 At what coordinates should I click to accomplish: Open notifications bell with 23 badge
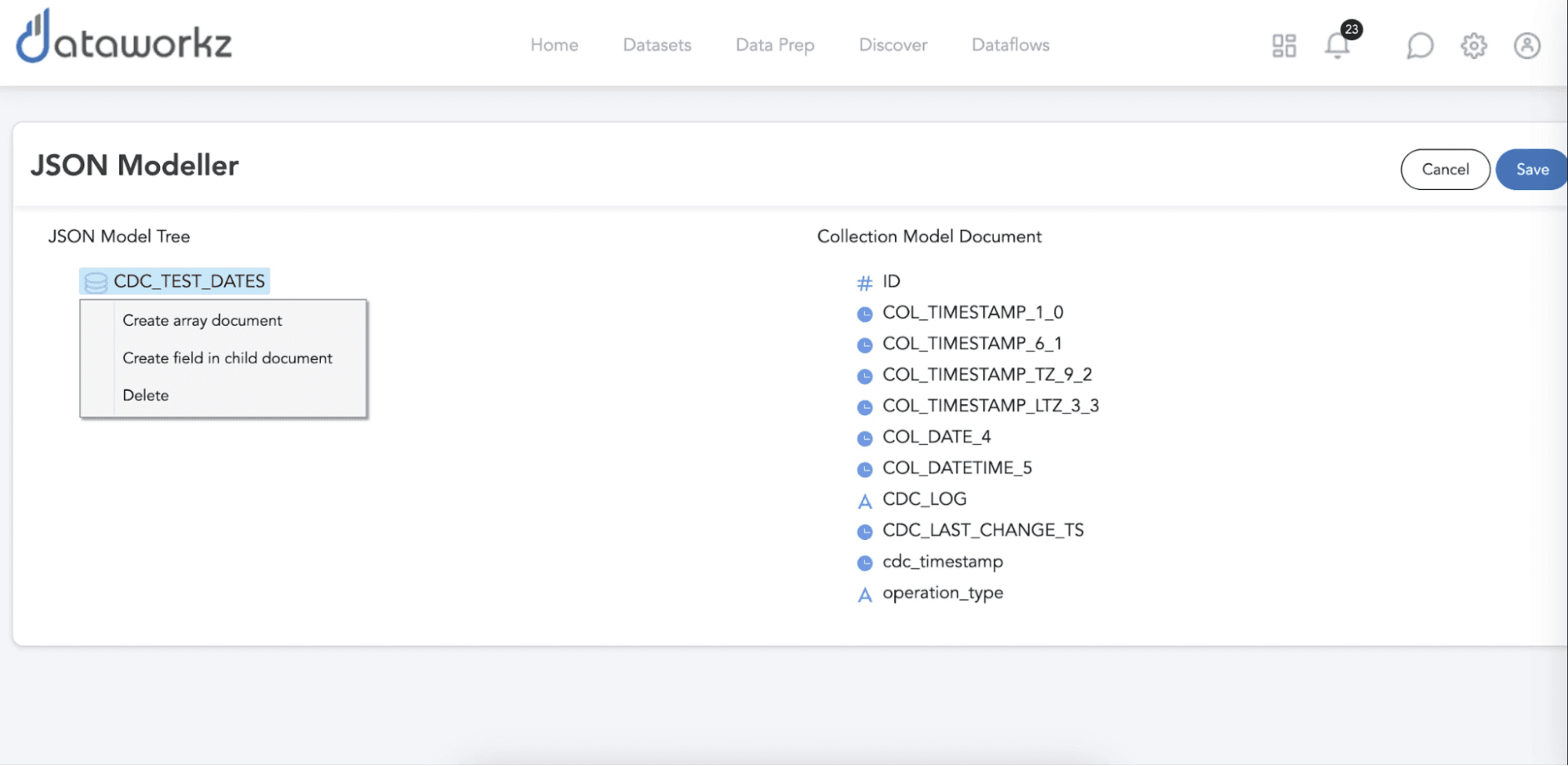(x=1338, y=45)
